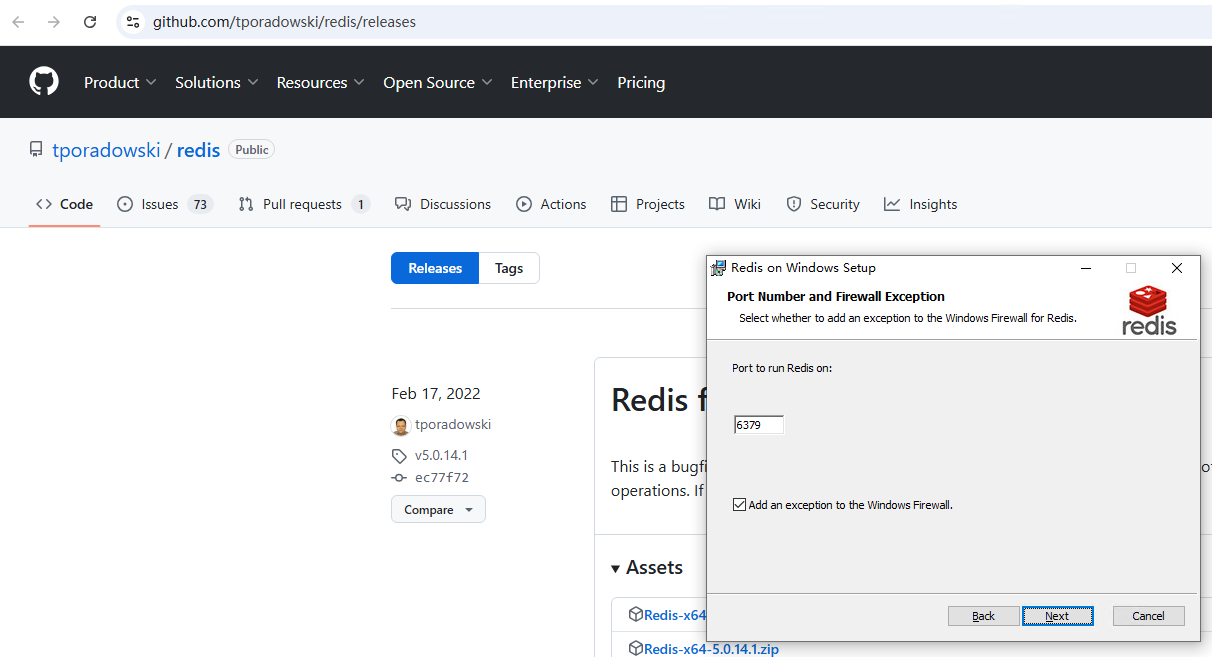
Task: Reload the page with the browser refresh icon
Action: [90, 22]
